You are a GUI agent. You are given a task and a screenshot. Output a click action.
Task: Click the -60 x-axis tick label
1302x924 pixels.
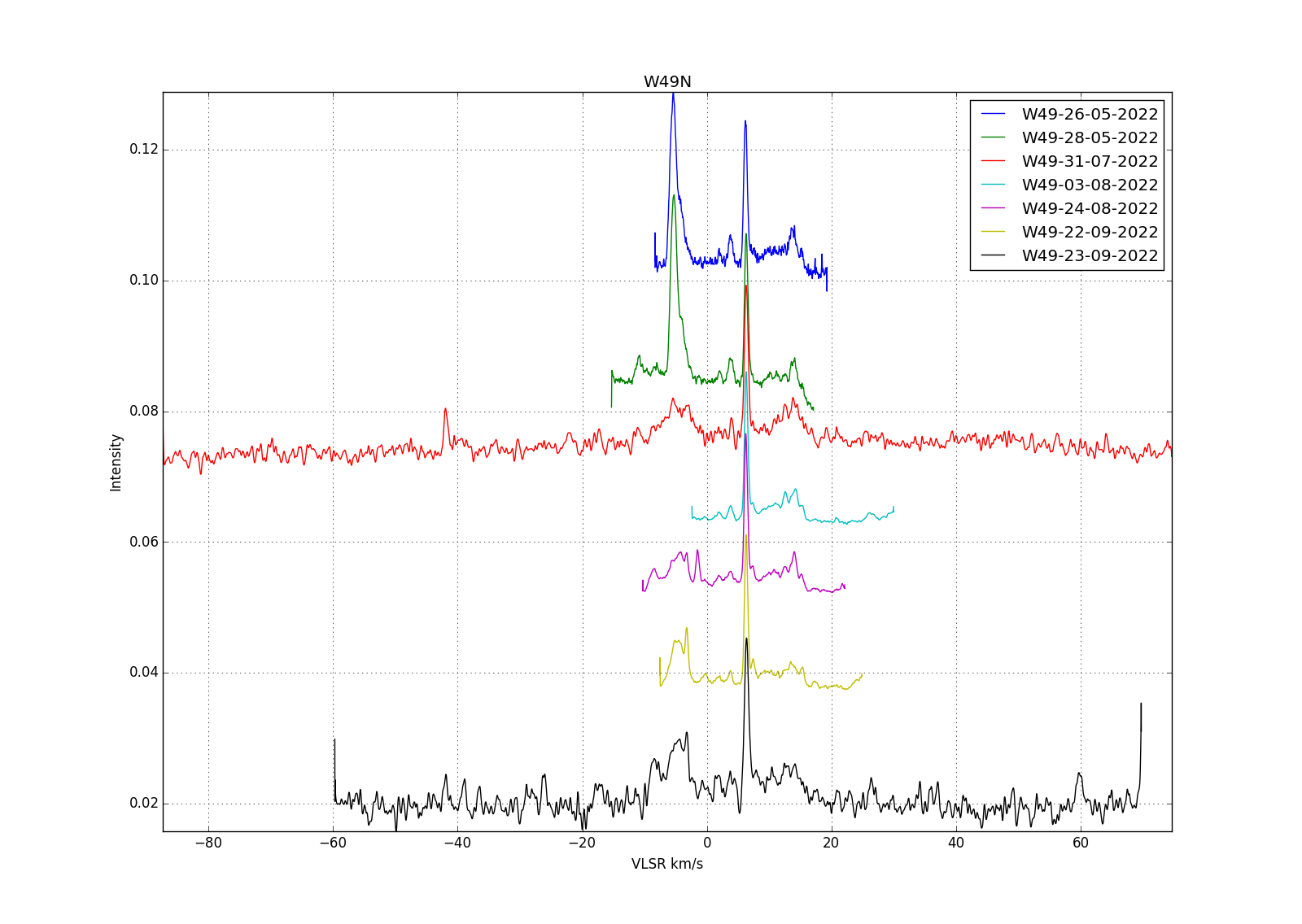pos(333,843)
